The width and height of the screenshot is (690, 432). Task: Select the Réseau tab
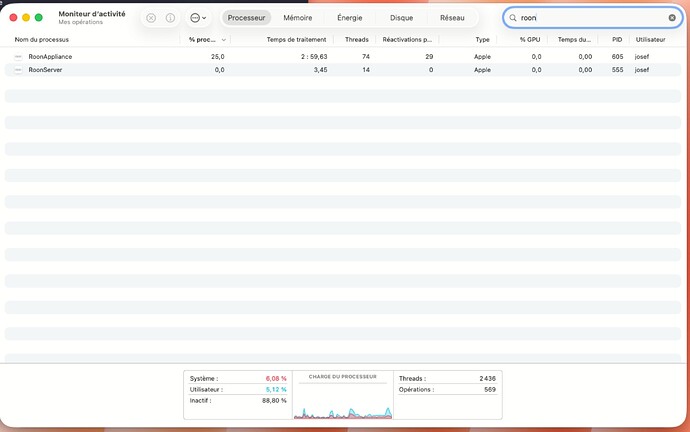point(452,18)
